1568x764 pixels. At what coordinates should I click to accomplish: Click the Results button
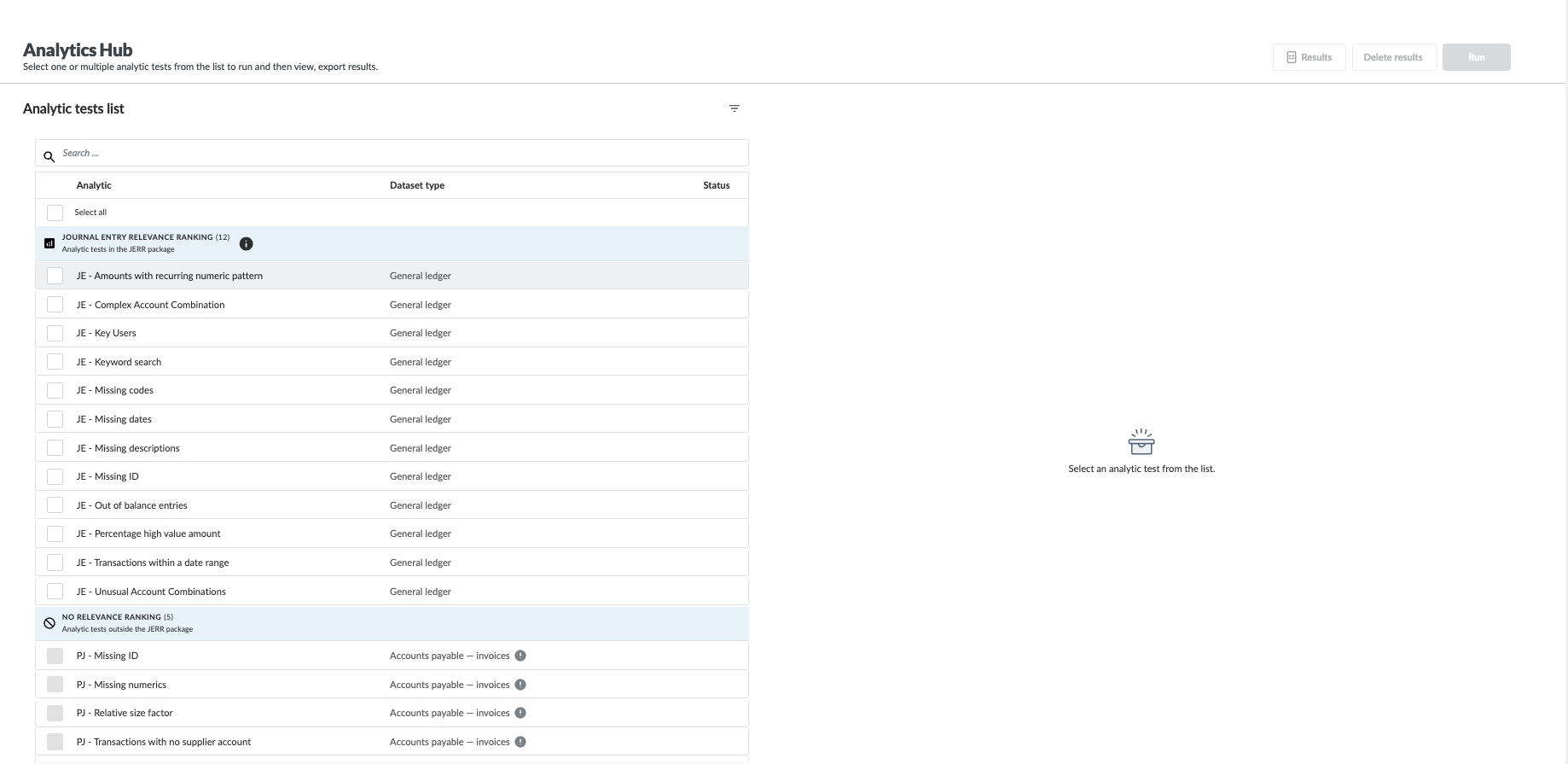1309,57
